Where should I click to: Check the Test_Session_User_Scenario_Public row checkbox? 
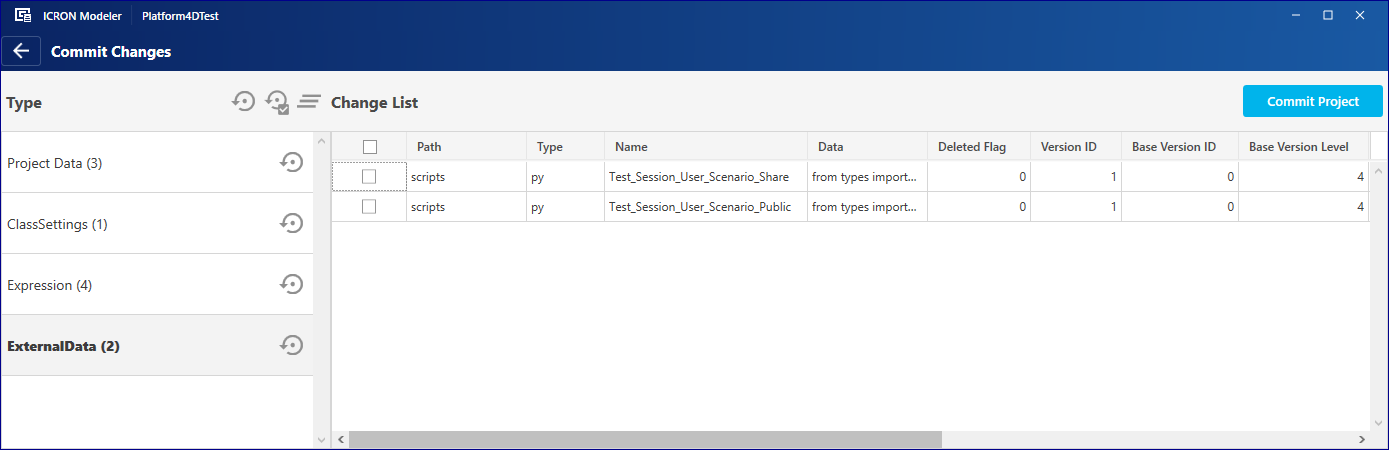[x=369, y=206]
